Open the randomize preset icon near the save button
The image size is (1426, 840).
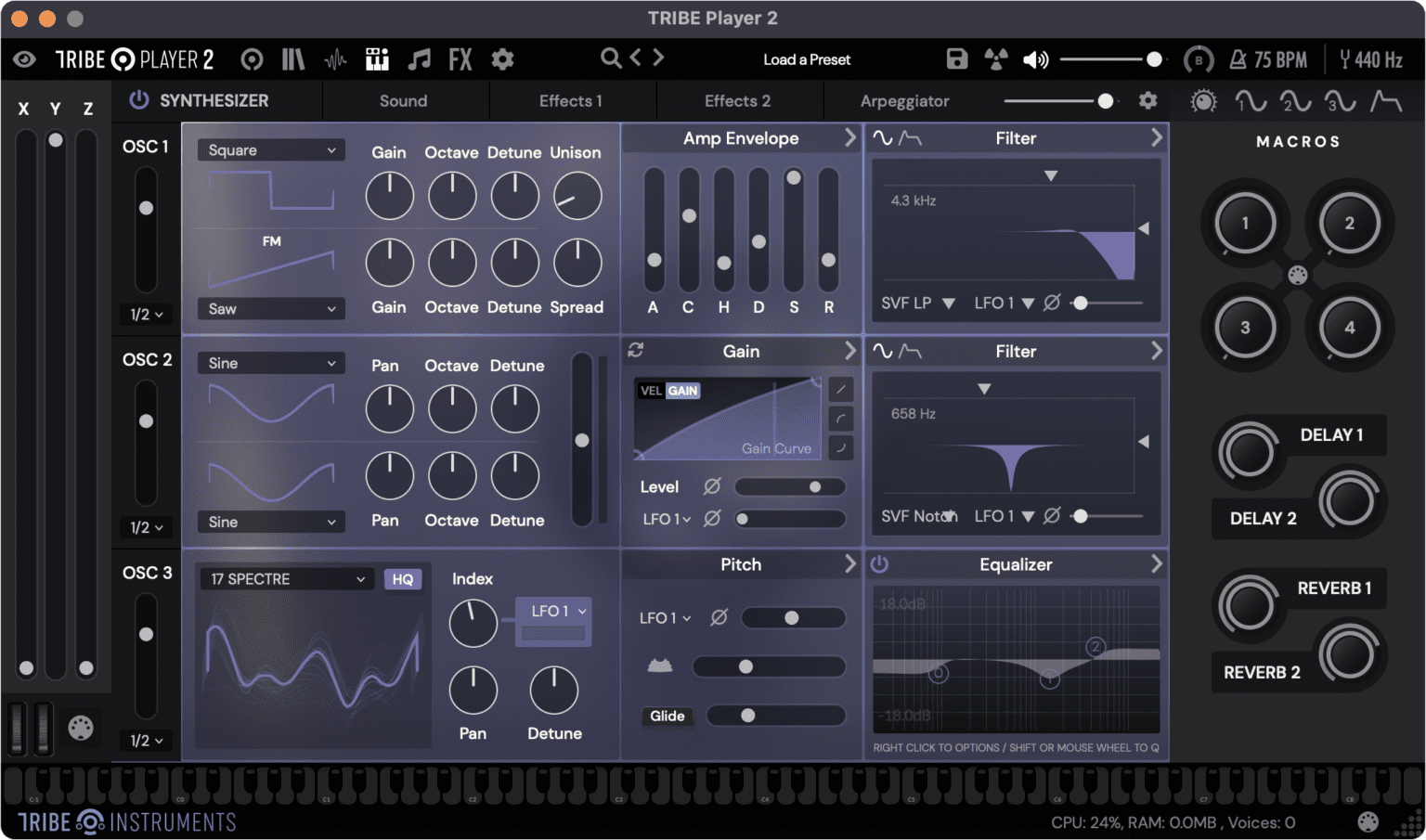[x=996, y=58]
